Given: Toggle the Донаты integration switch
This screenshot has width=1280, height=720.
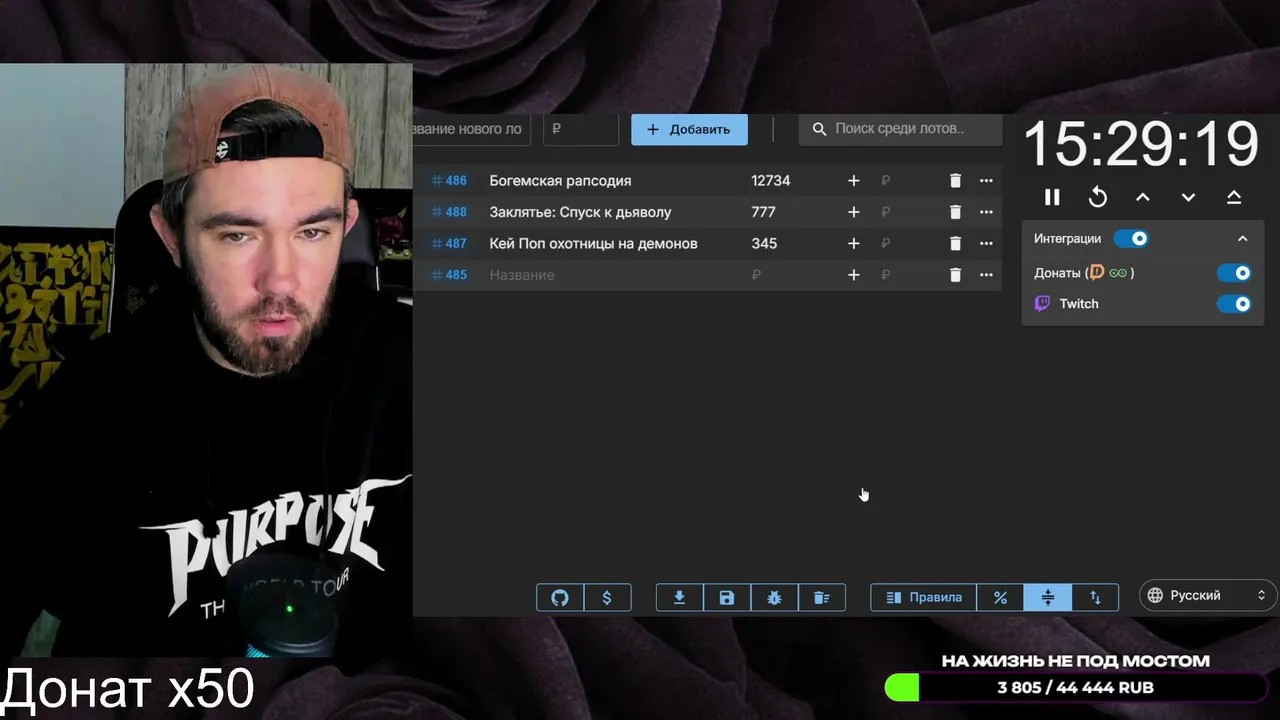Looking at the screenshot, I should pos(1235,273).
